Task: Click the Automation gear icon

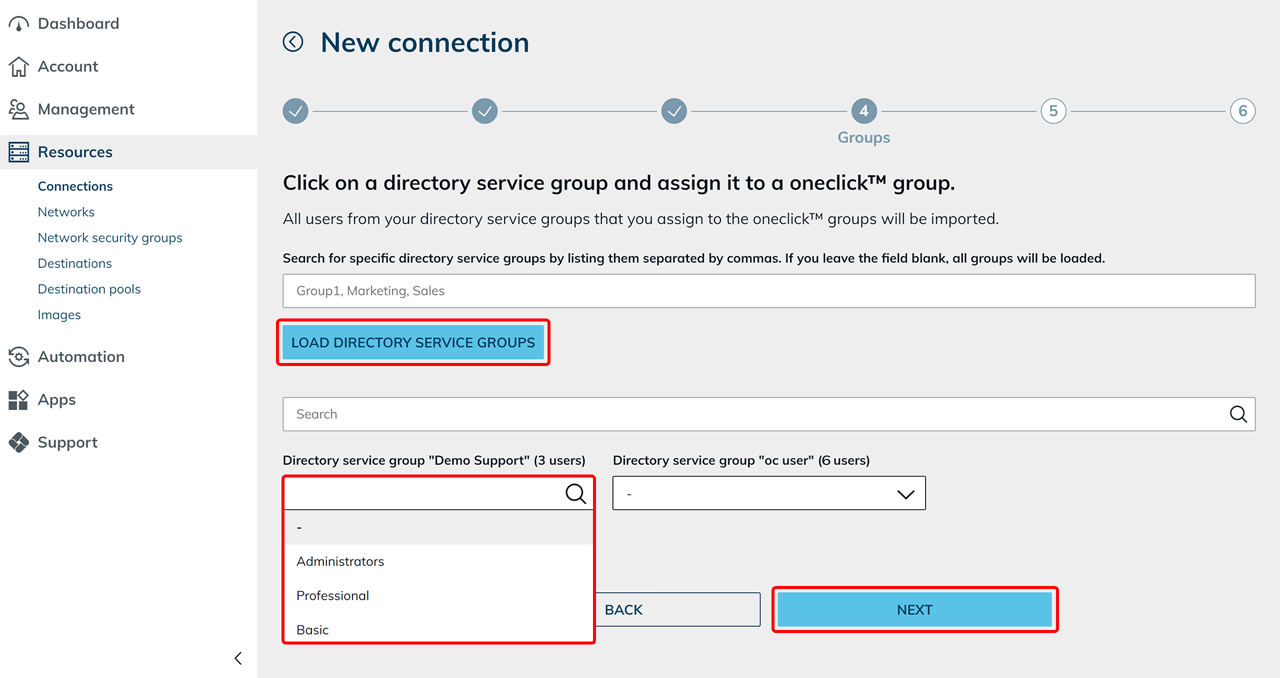Action: pos(18,357)
